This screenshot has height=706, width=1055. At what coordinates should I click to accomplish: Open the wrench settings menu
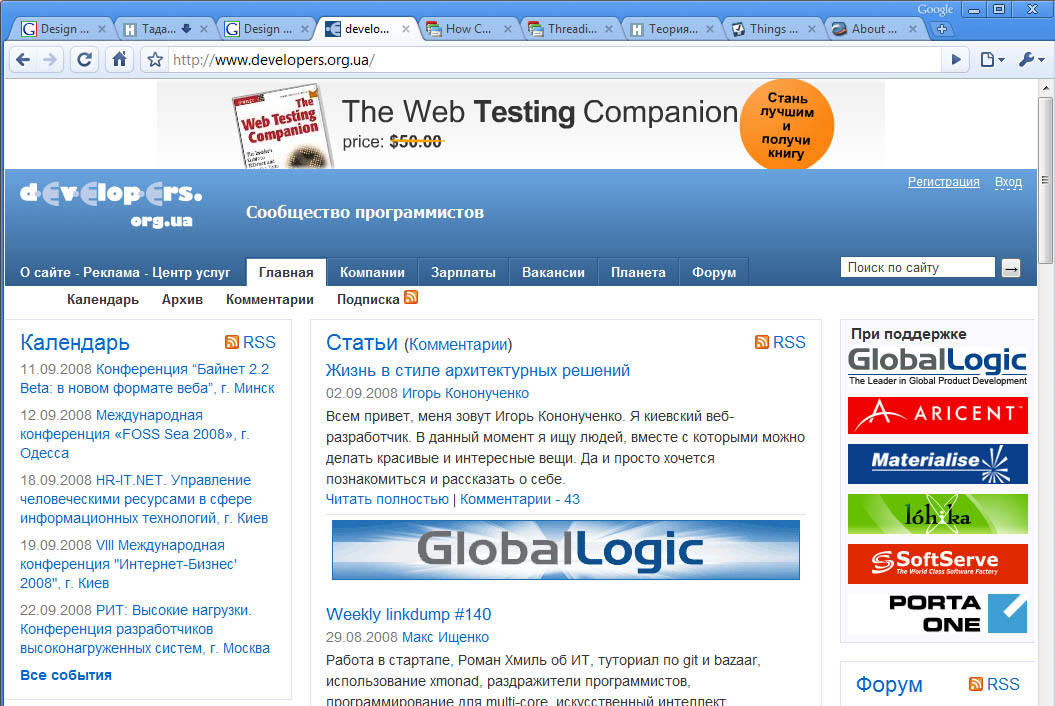pyautogui.click(x=1031, y=60)
